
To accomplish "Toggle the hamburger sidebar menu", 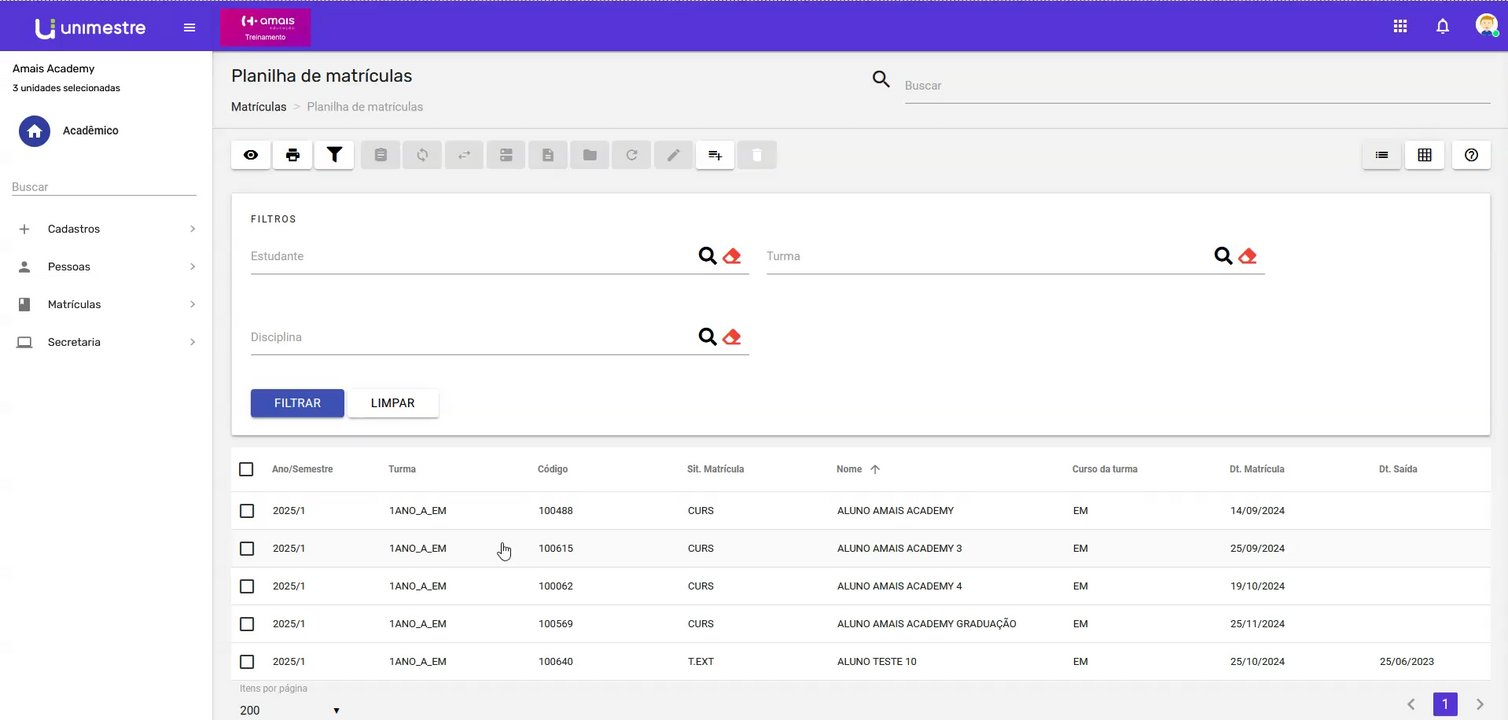I will [189, 27].
